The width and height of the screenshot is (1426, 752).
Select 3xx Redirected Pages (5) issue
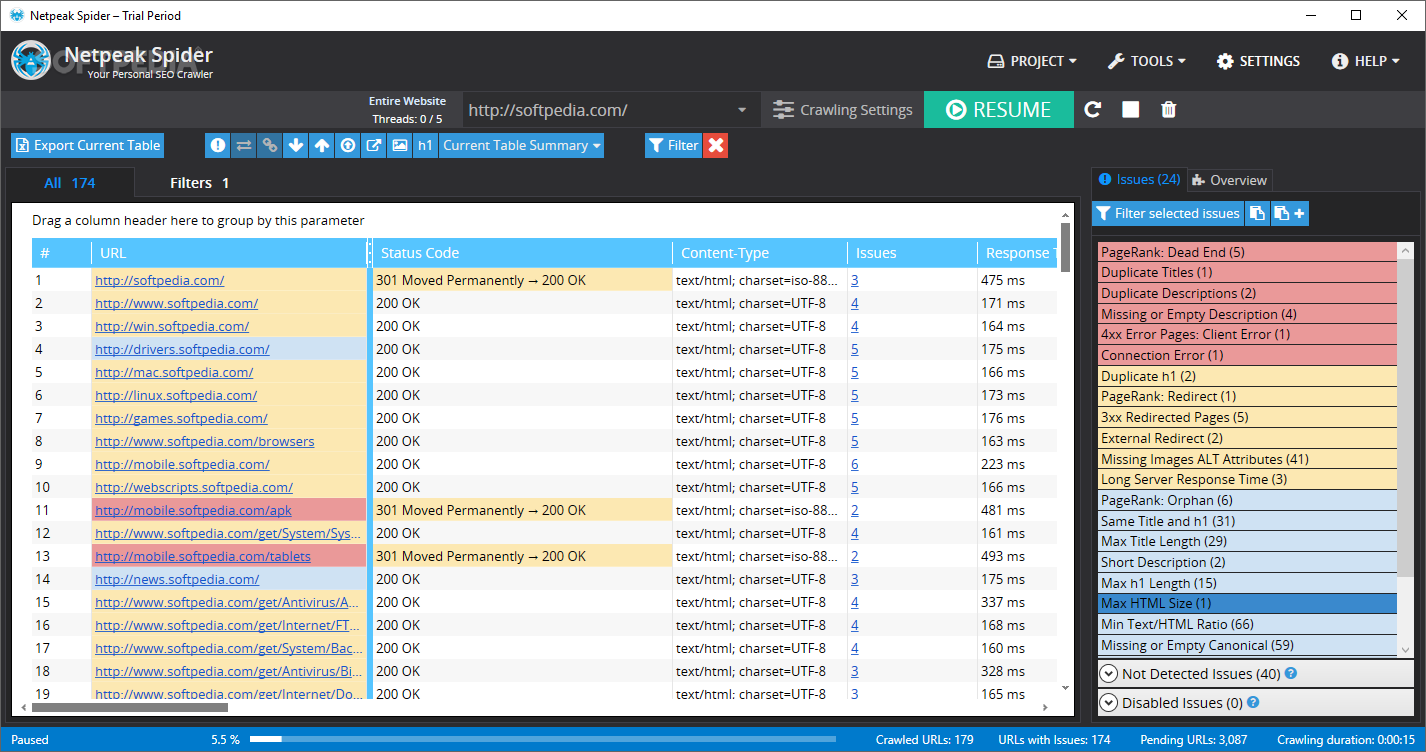[1246, 417]
